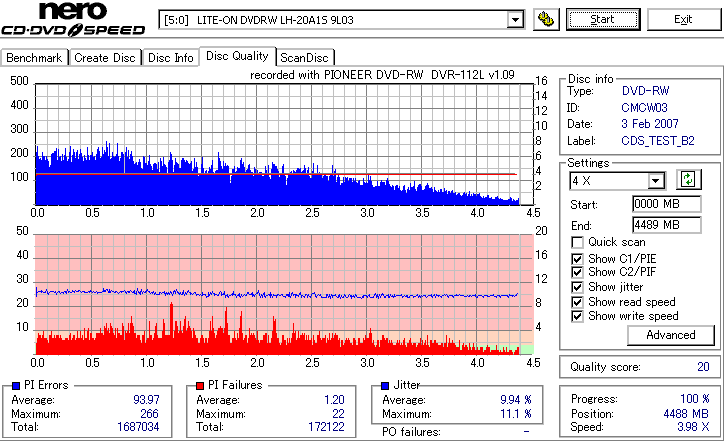Click PI Failures average 1.20
This screenshot has width=724, height=441.
(334, 399)
